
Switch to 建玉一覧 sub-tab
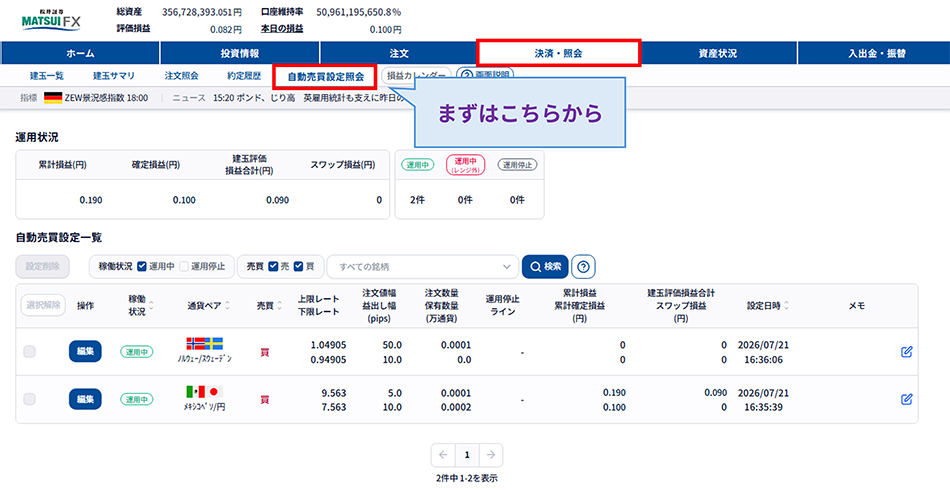coord(47,76)
